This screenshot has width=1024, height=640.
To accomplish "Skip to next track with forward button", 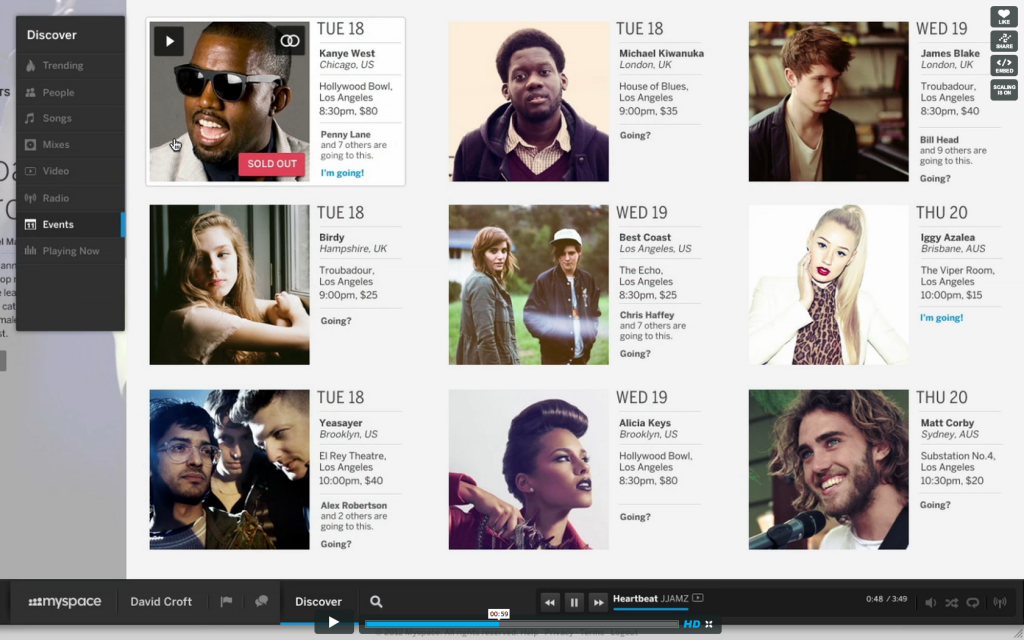I will (x=598, y=602).
